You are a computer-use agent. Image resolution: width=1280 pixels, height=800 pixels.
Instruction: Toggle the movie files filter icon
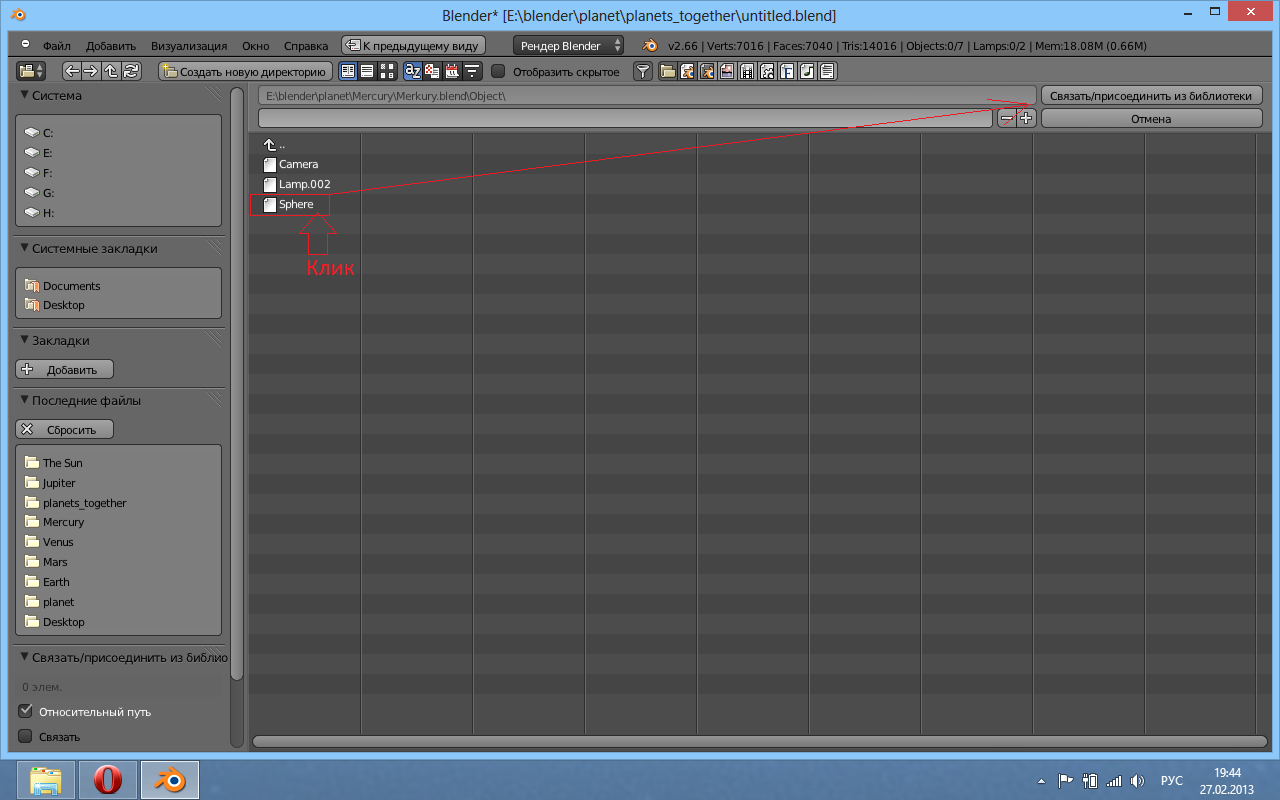point(747,71)
